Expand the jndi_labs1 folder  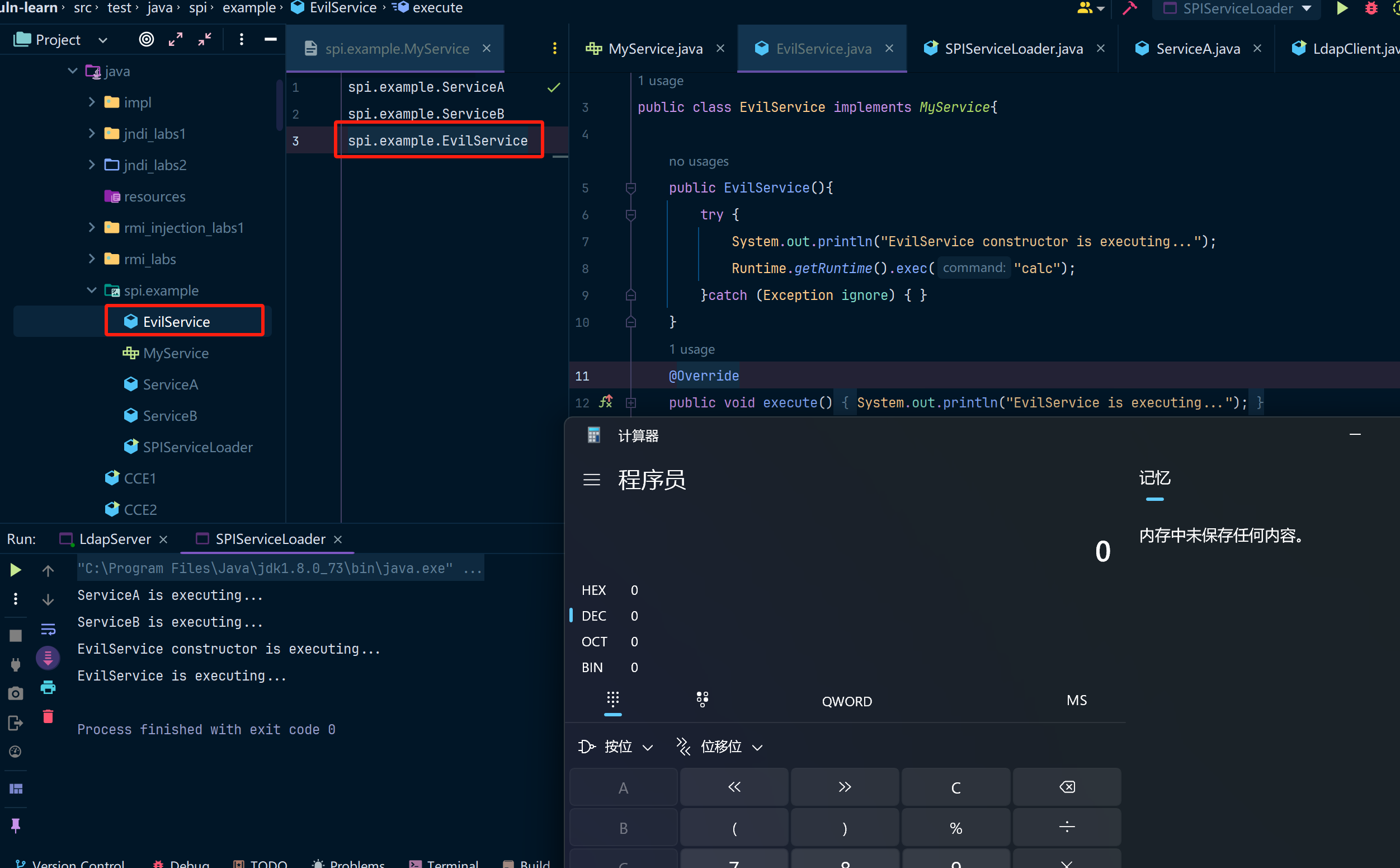92,133
